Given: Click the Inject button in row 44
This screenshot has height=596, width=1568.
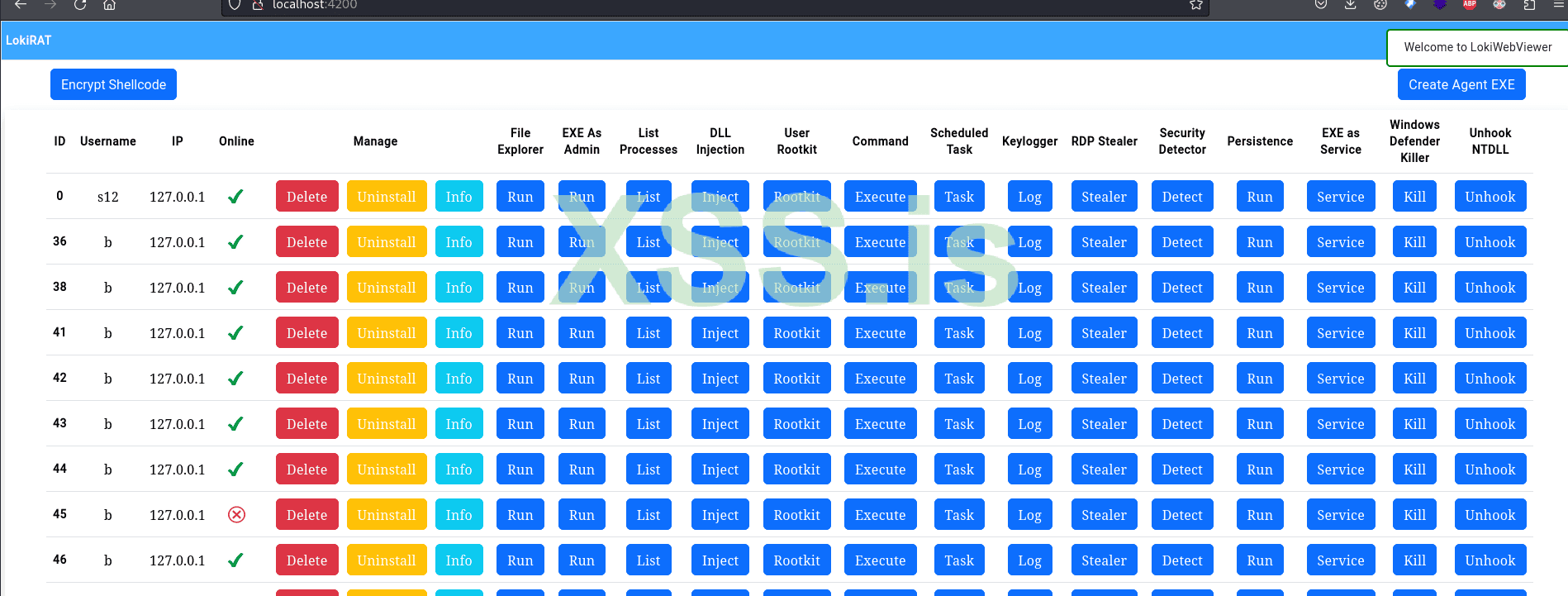Looking at the screenshot, I should (x=720, y=470).
